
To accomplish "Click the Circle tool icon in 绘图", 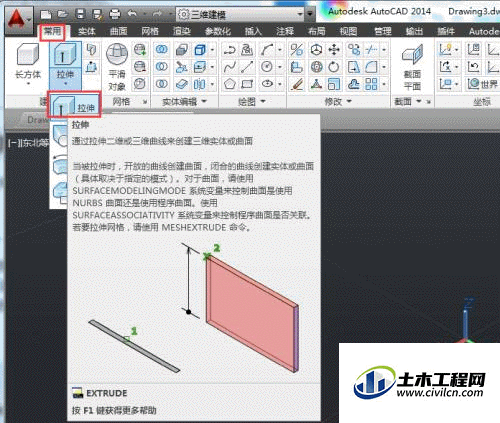I will coord(267,67).
